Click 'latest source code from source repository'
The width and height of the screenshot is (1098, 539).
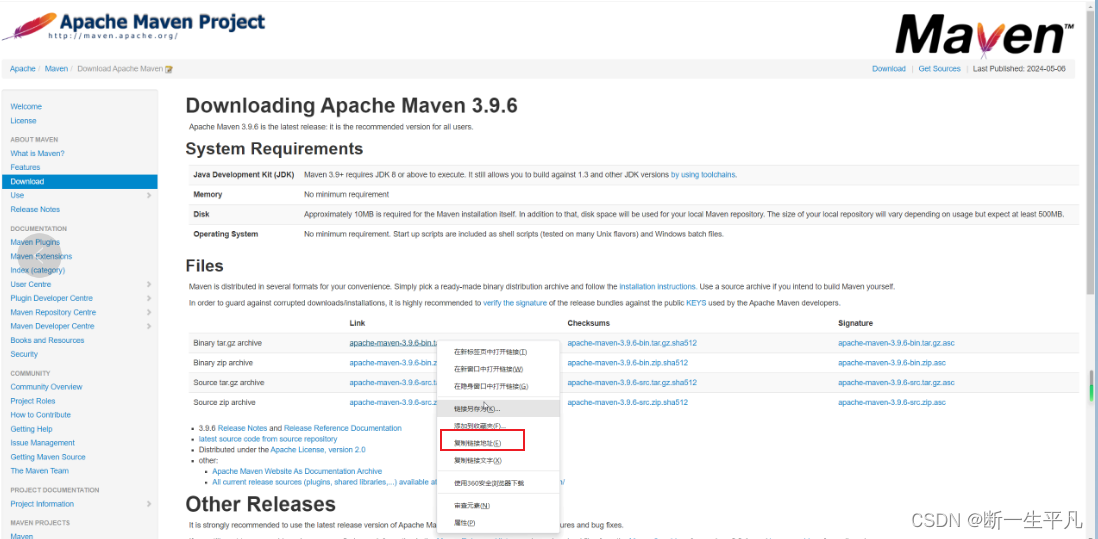pos(267,439)
